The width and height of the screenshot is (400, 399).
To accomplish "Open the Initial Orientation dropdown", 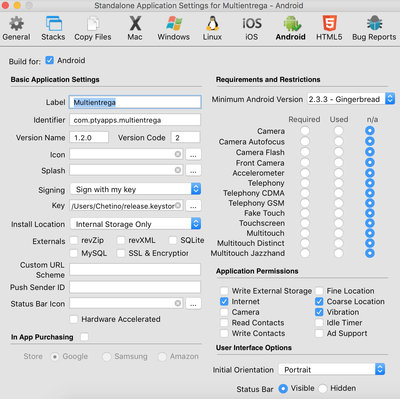I will pos(332,369).
